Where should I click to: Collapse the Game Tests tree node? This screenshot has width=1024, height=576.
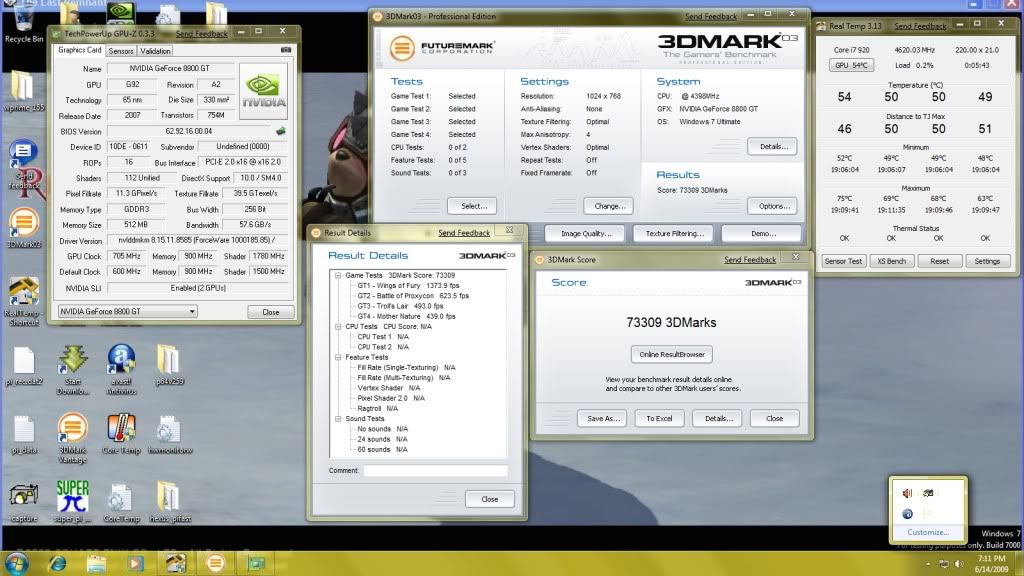338,276
